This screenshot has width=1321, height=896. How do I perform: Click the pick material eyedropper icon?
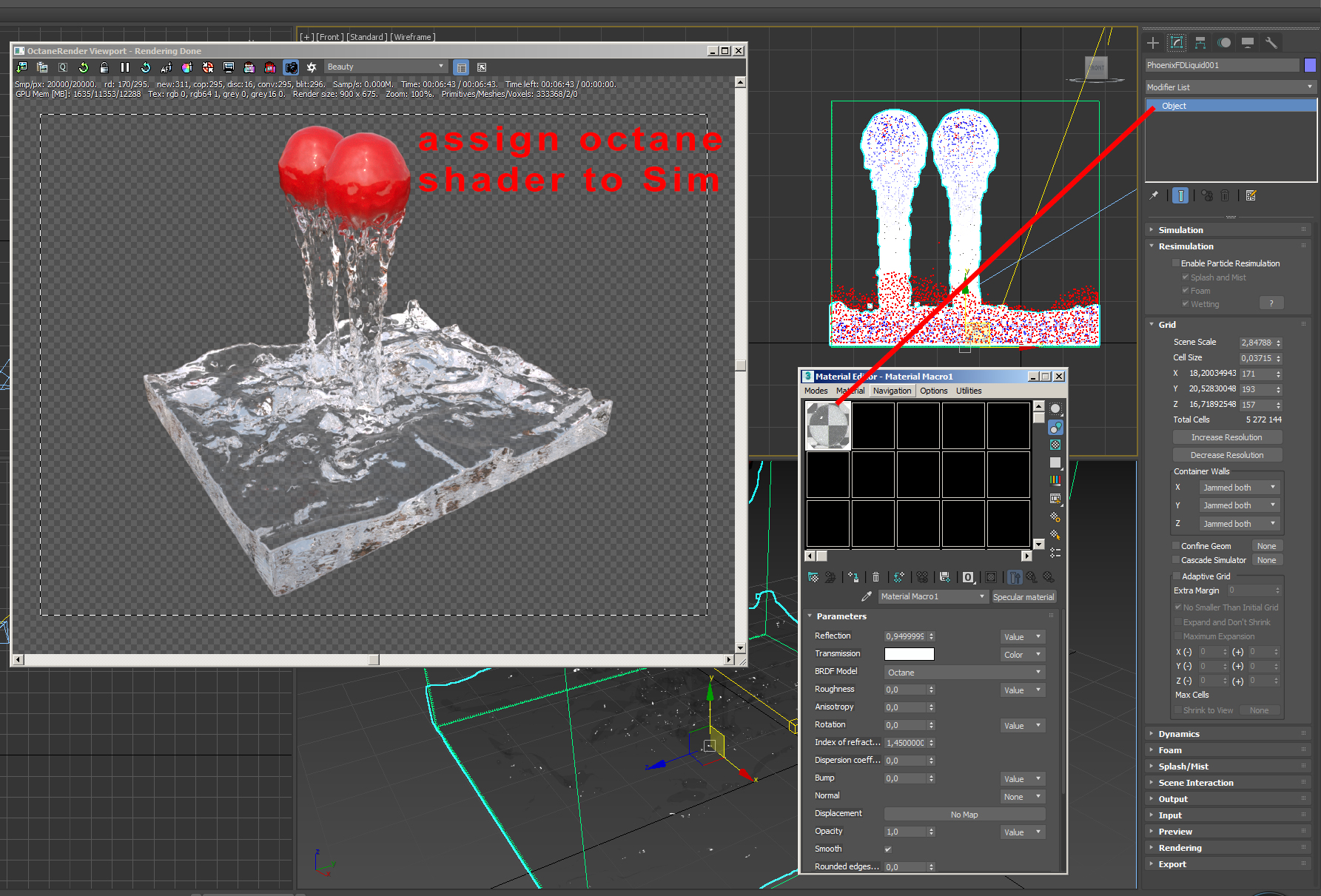pyautogui.click(x=867, y=596)
